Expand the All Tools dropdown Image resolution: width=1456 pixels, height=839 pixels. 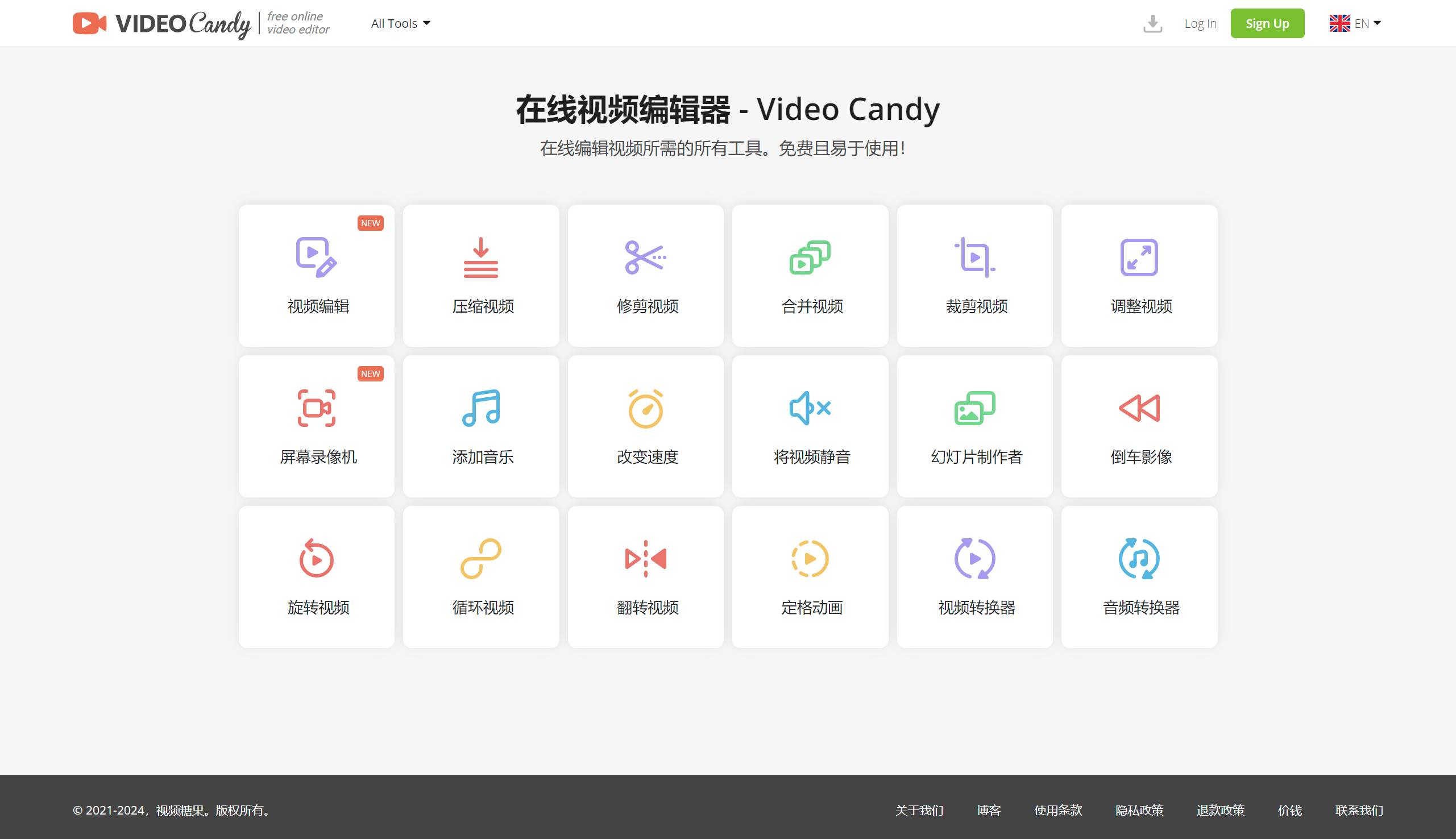[400, 23]
